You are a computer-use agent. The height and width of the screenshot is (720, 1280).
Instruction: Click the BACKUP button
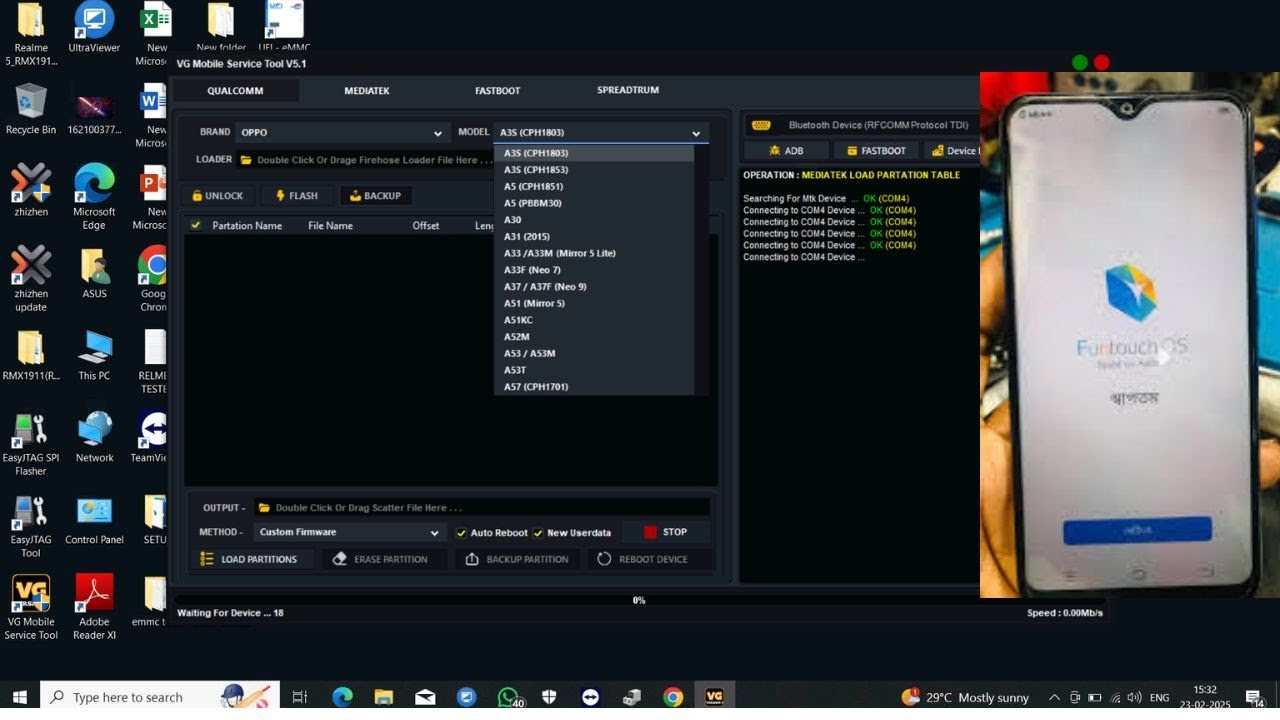[x=375, y=196]
